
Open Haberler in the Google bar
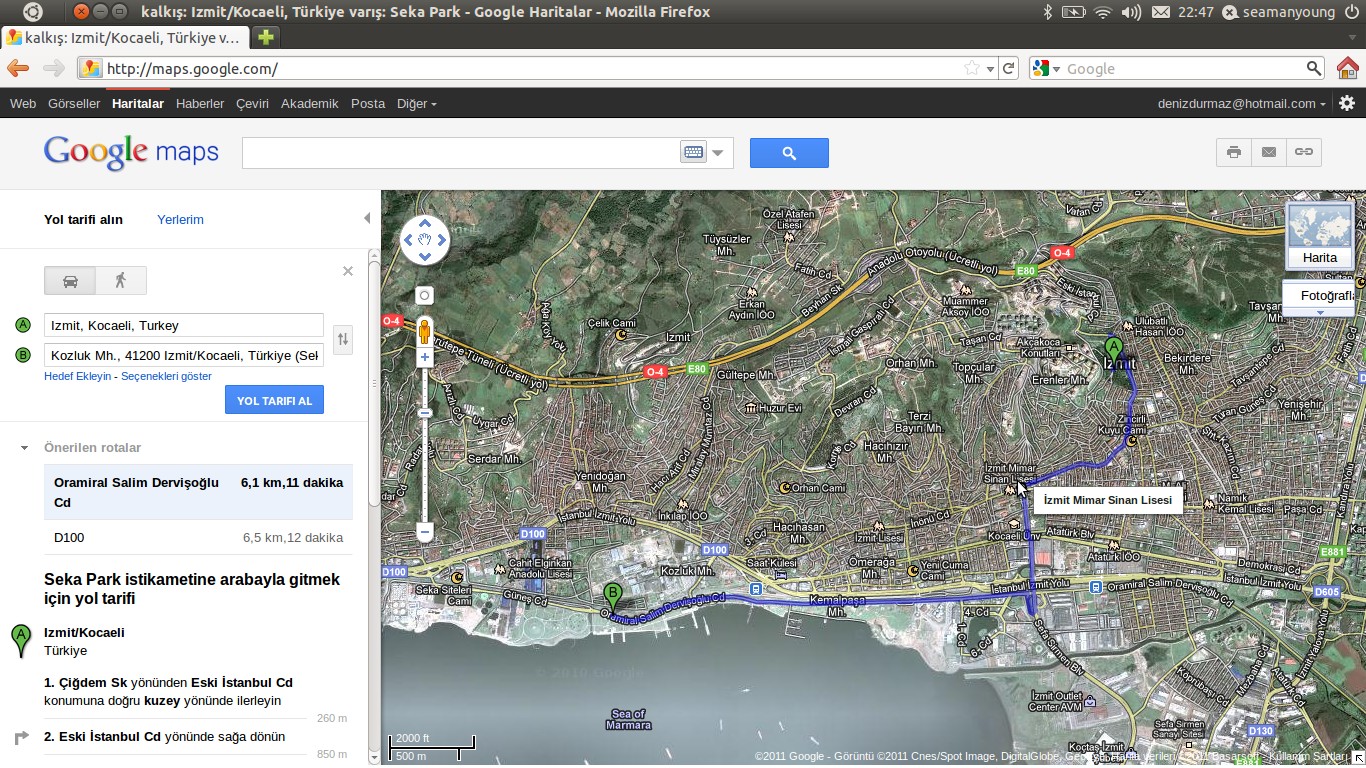pyautogui.click(x=200, y=103)
